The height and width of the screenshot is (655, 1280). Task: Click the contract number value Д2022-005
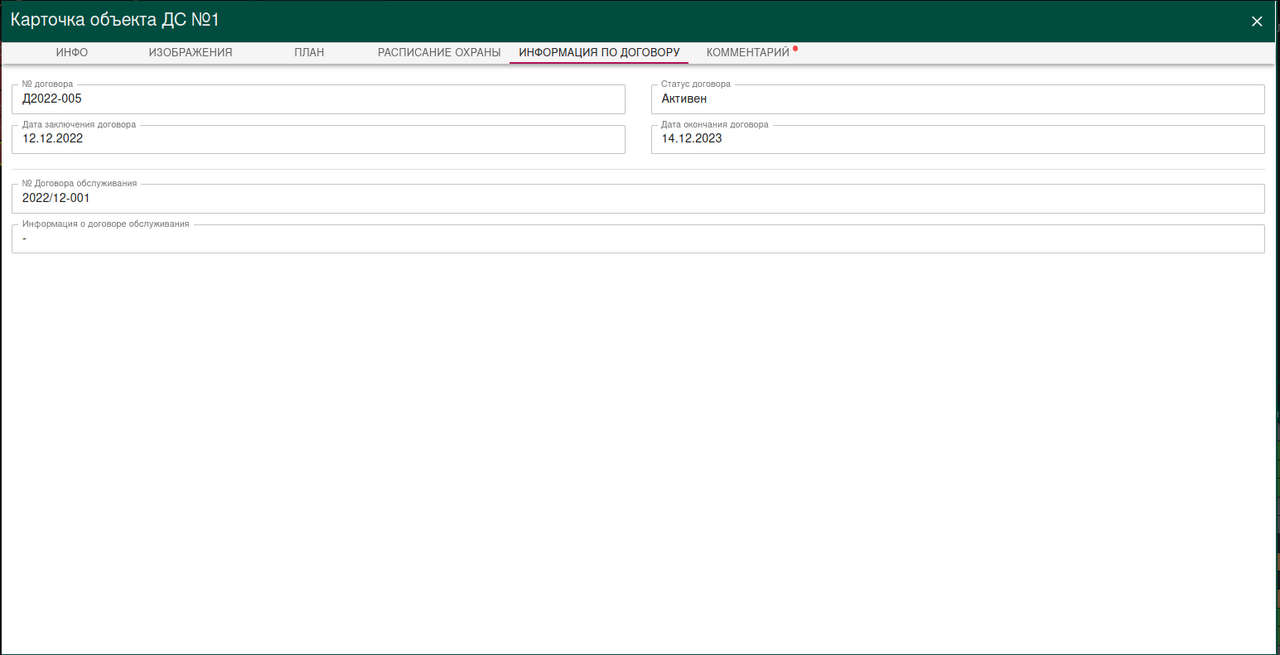tap(52, 99)
